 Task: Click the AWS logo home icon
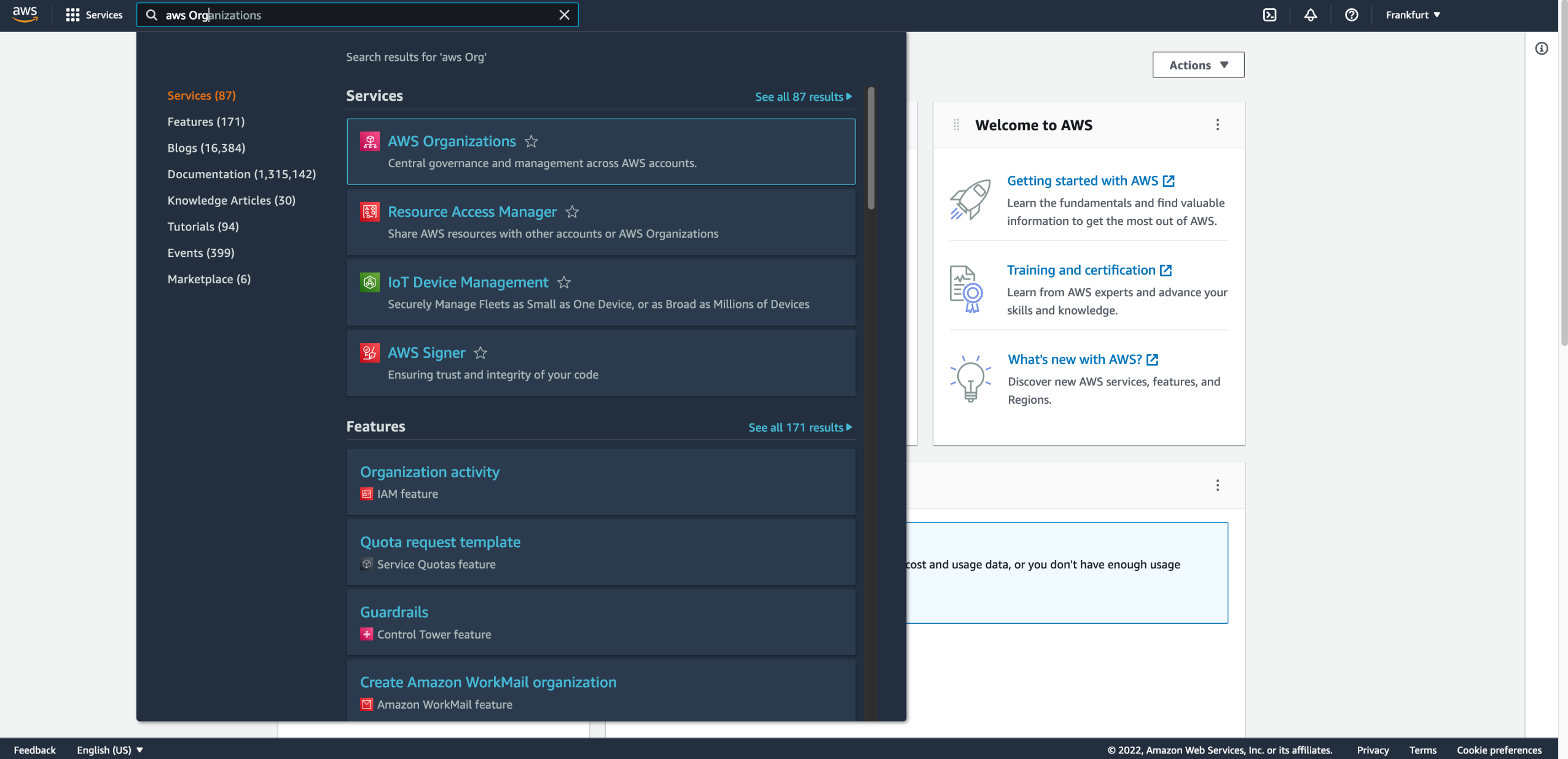click(25, 14)
